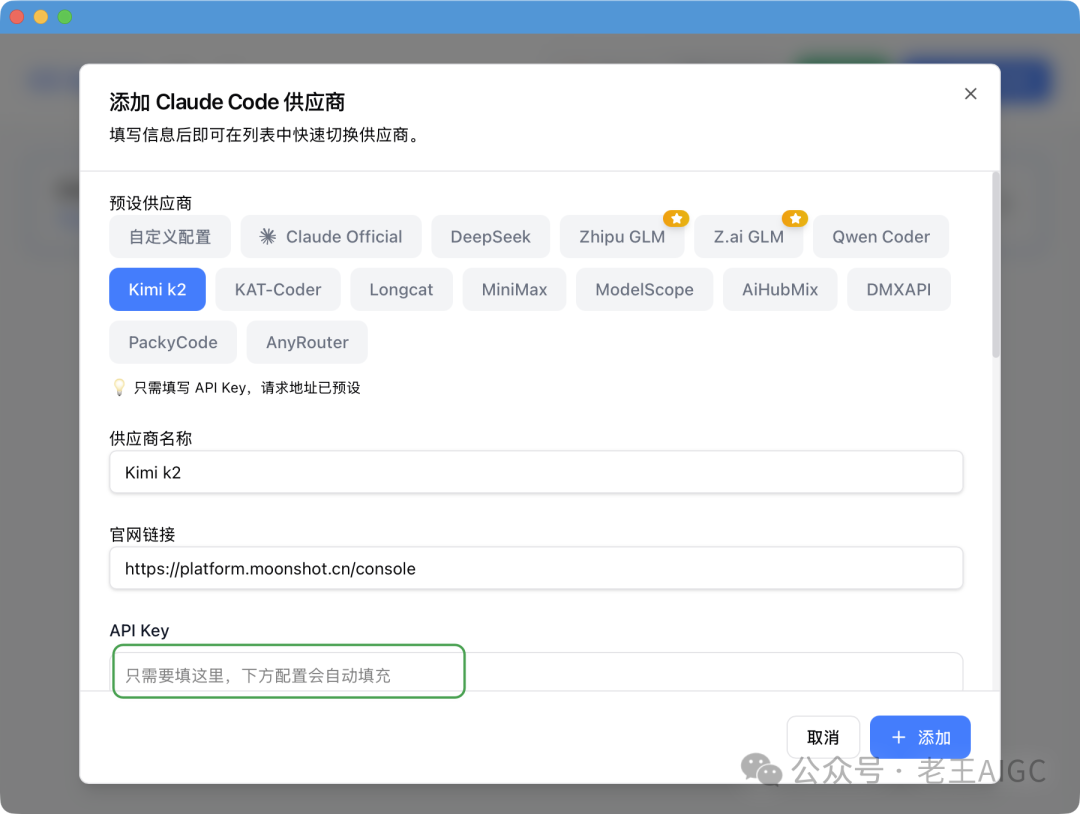1080x814 pixels.
Task: Click into the API Key field
Action: pos(536,672)
